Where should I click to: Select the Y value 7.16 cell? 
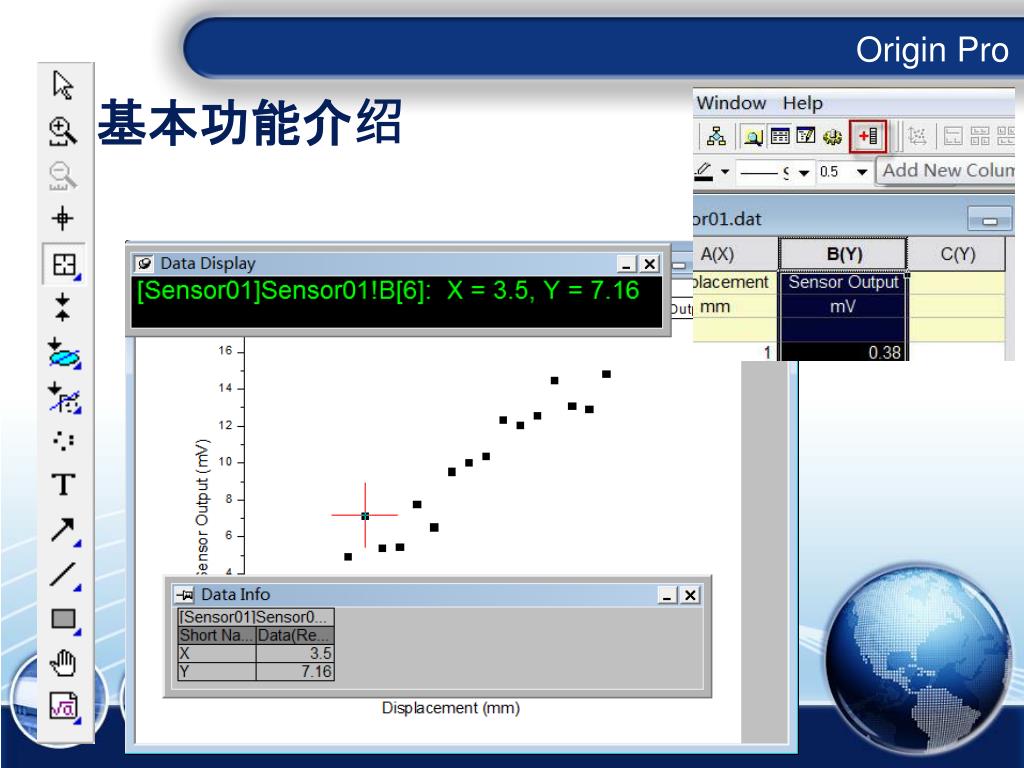pos(295,672)
